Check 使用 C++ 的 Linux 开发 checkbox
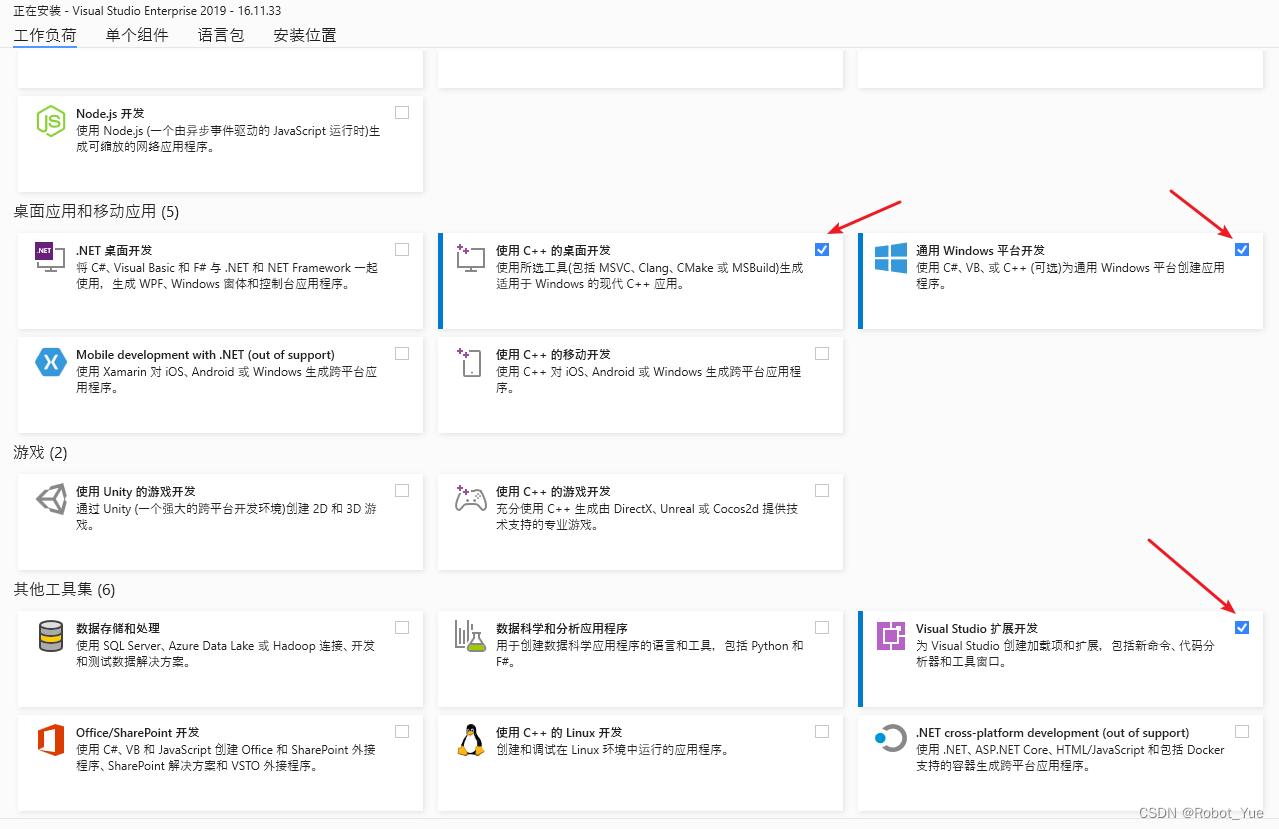The width and height of the screenshot is (1279, 829). 822,731
